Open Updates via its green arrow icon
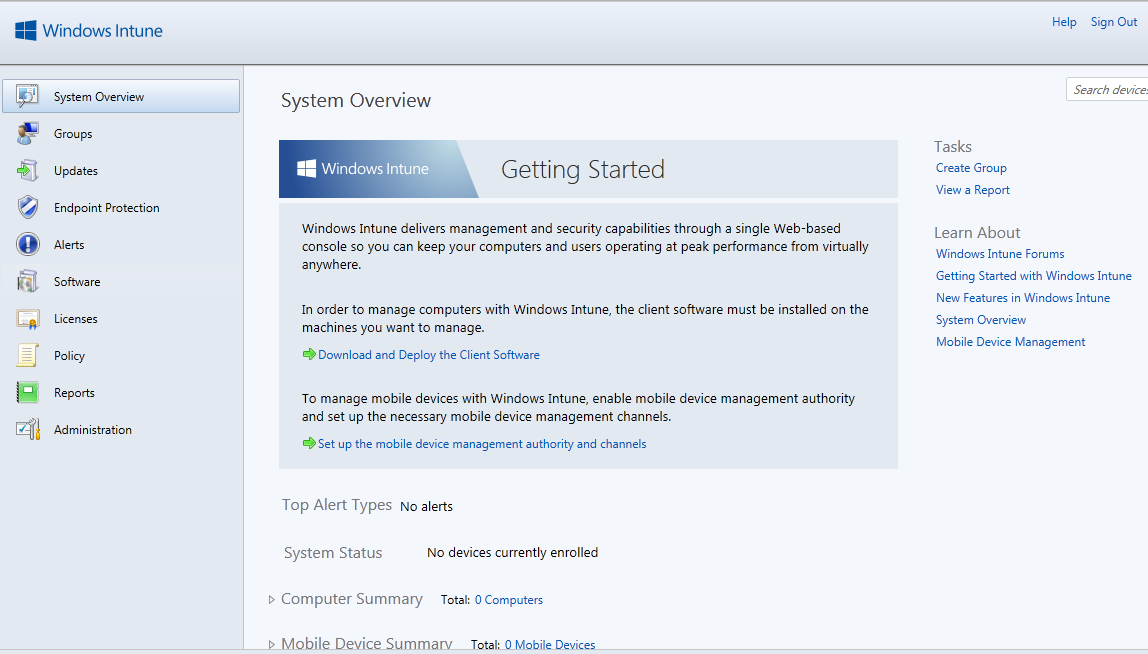 coord(28,171)
